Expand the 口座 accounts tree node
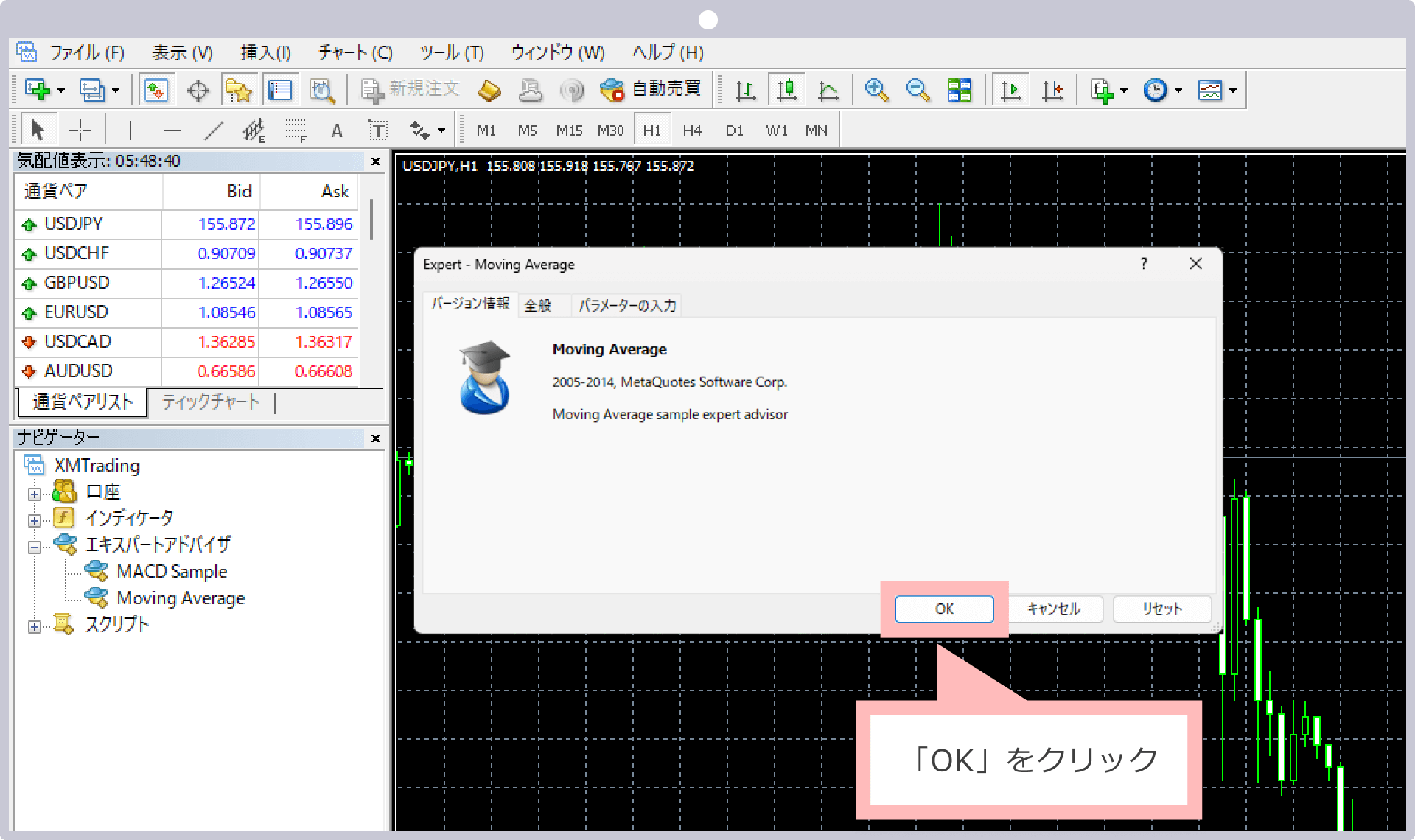The height and width of the screenshot is (840, 1415). point(34,494)
